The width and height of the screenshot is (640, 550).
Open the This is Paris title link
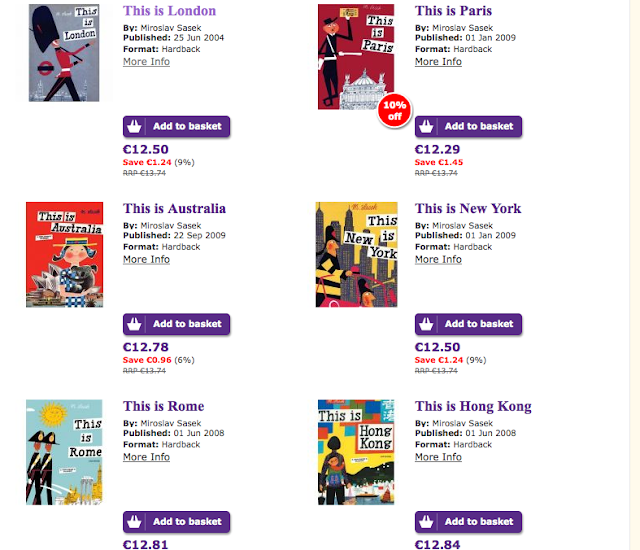point(453,11)
